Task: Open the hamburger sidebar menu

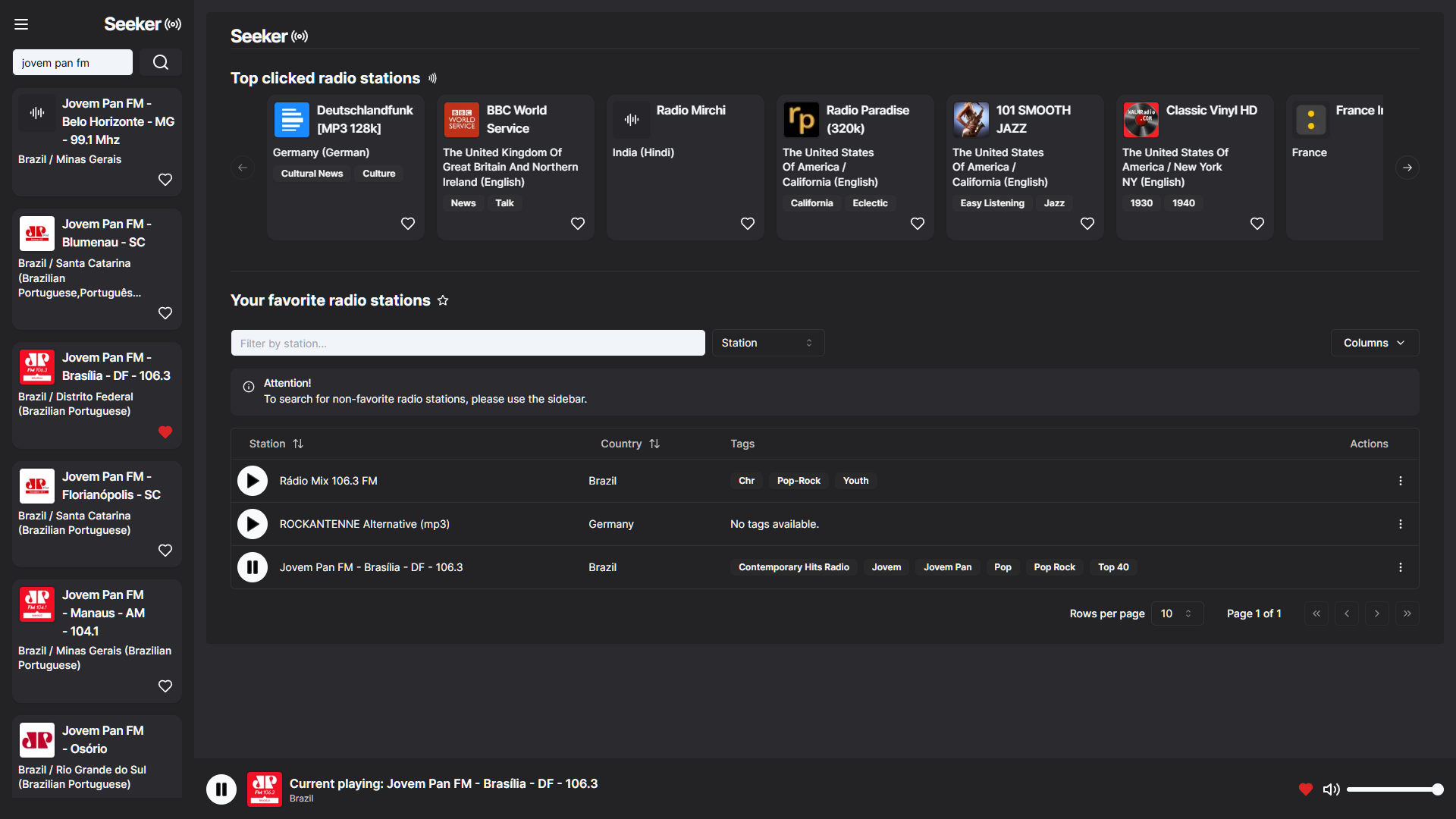Action: [x=21, y=24]
